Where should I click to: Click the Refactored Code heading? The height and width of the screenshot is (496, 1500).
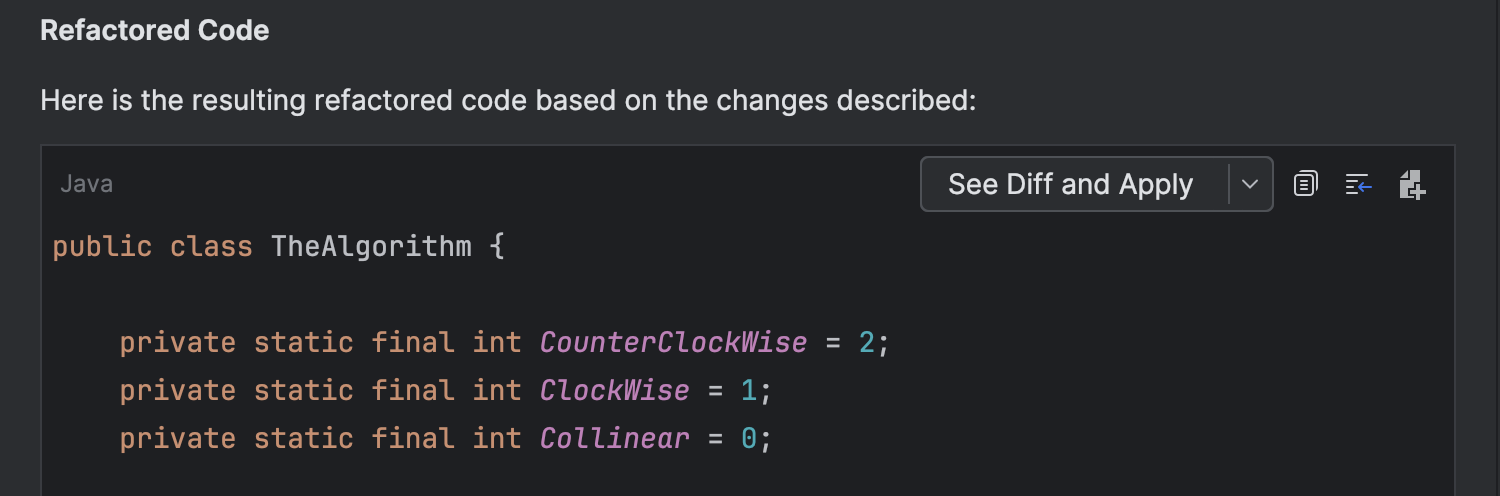(154, 30)
